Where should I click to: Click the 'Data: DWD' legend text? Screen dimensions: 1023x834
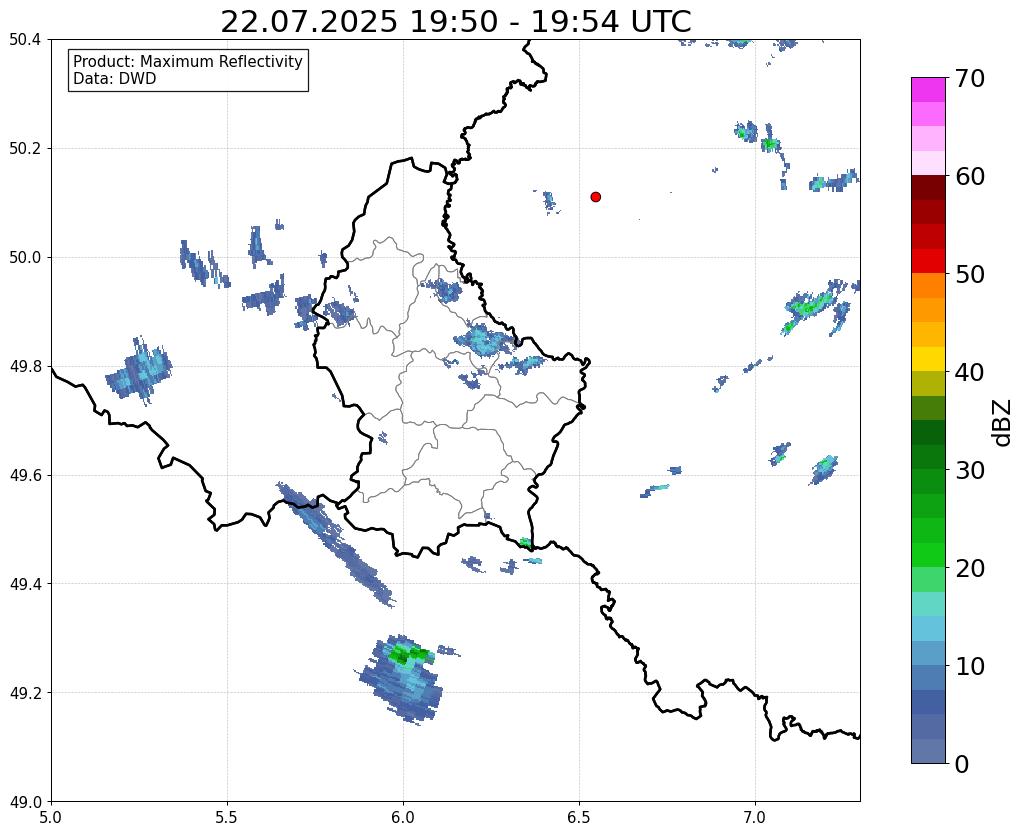115,79
